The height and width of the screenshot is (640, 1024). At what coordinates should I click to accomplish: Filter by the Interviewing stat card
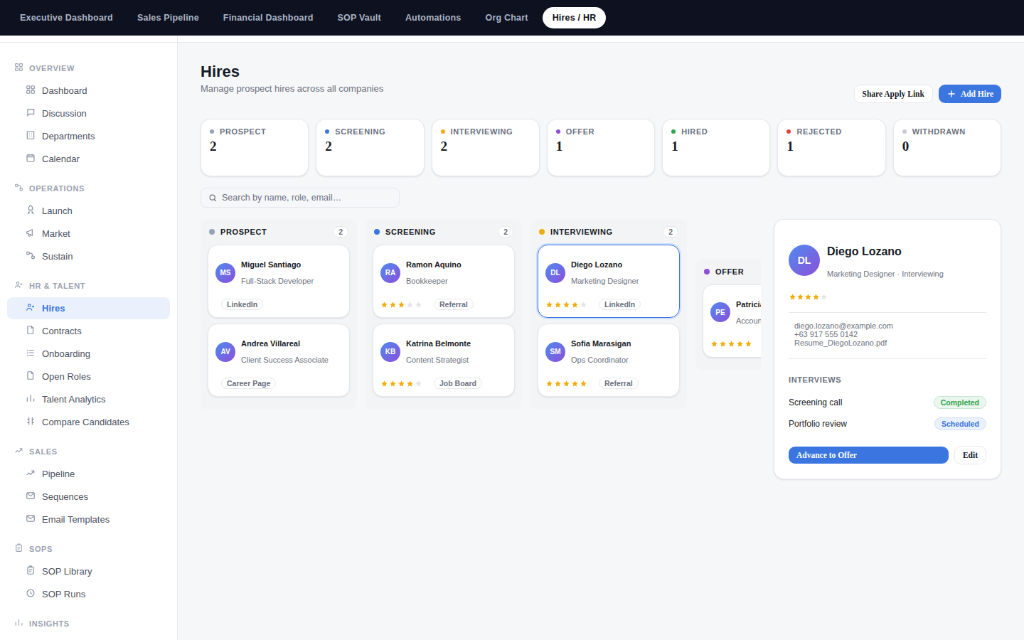click(485, 148)
